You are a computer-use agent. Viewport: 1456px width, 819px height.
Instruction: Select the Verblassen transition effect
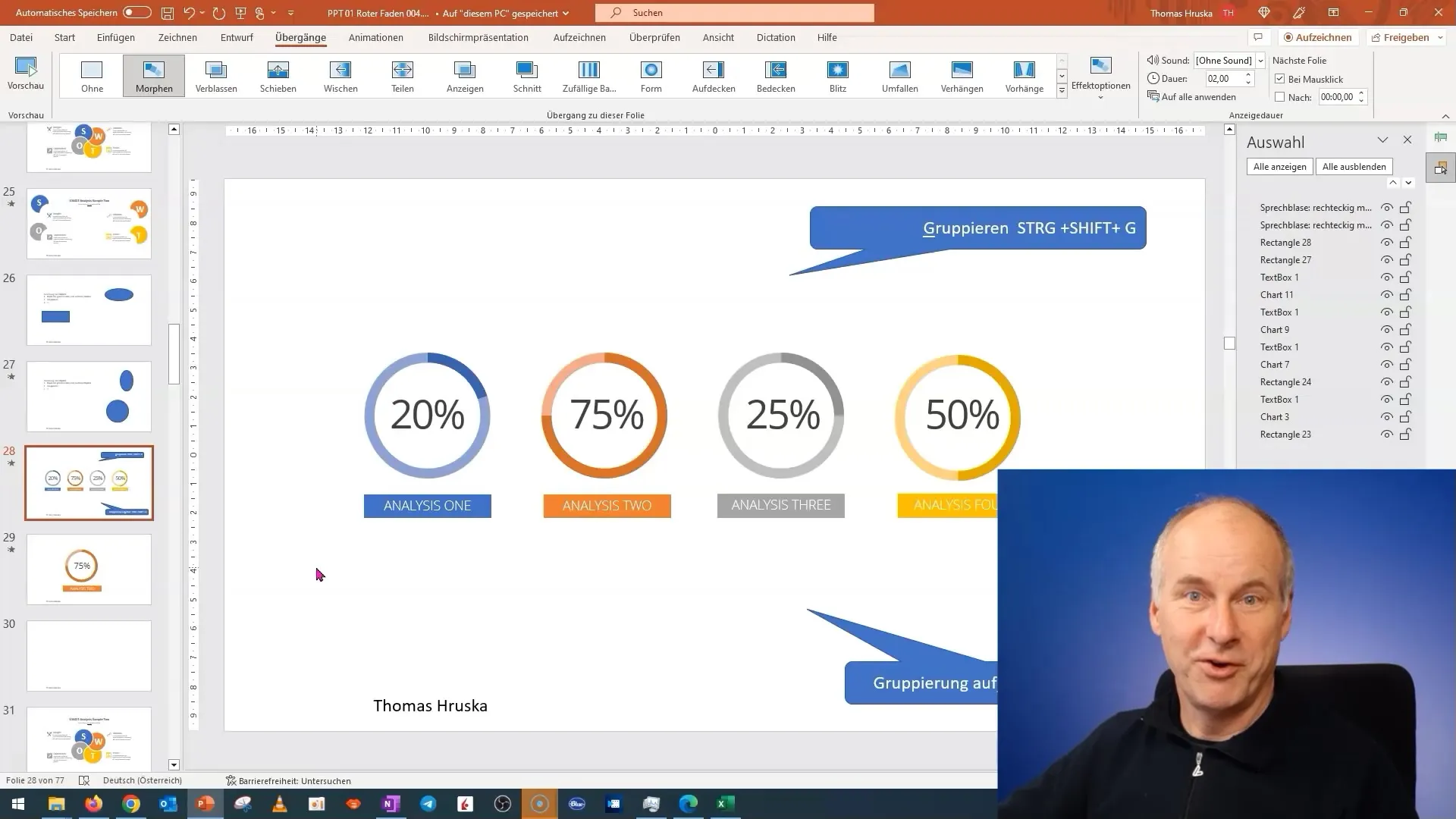click(216, 75)
